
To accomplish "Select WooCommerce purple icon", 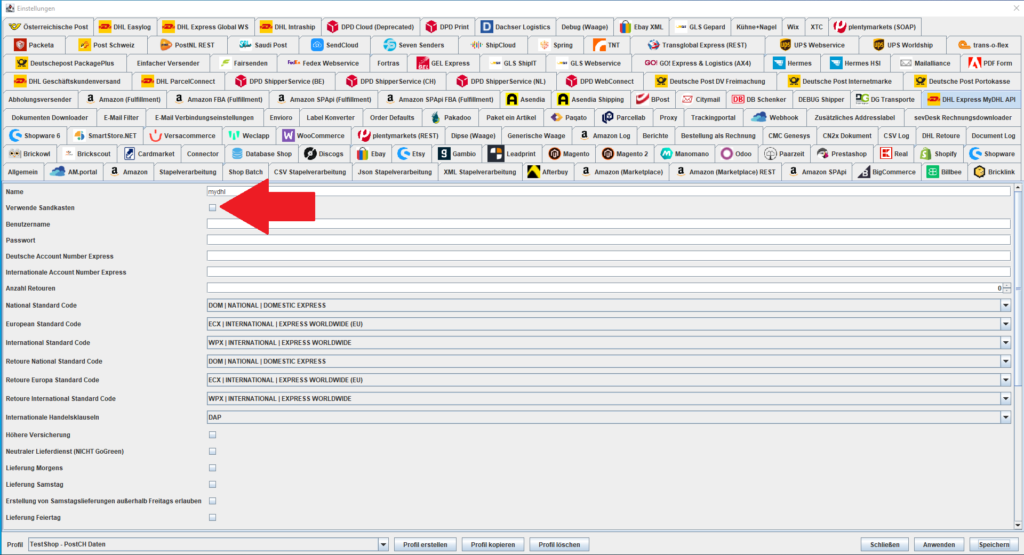I will [x=288, y=135].
